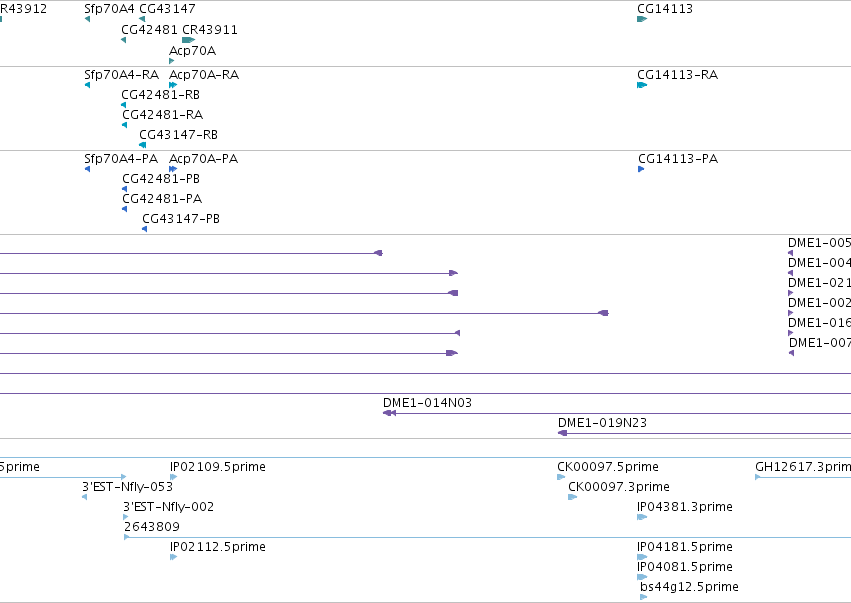
Task: Click the bs44g12.5prime EST arrow
Action: (x=644, y=597)
